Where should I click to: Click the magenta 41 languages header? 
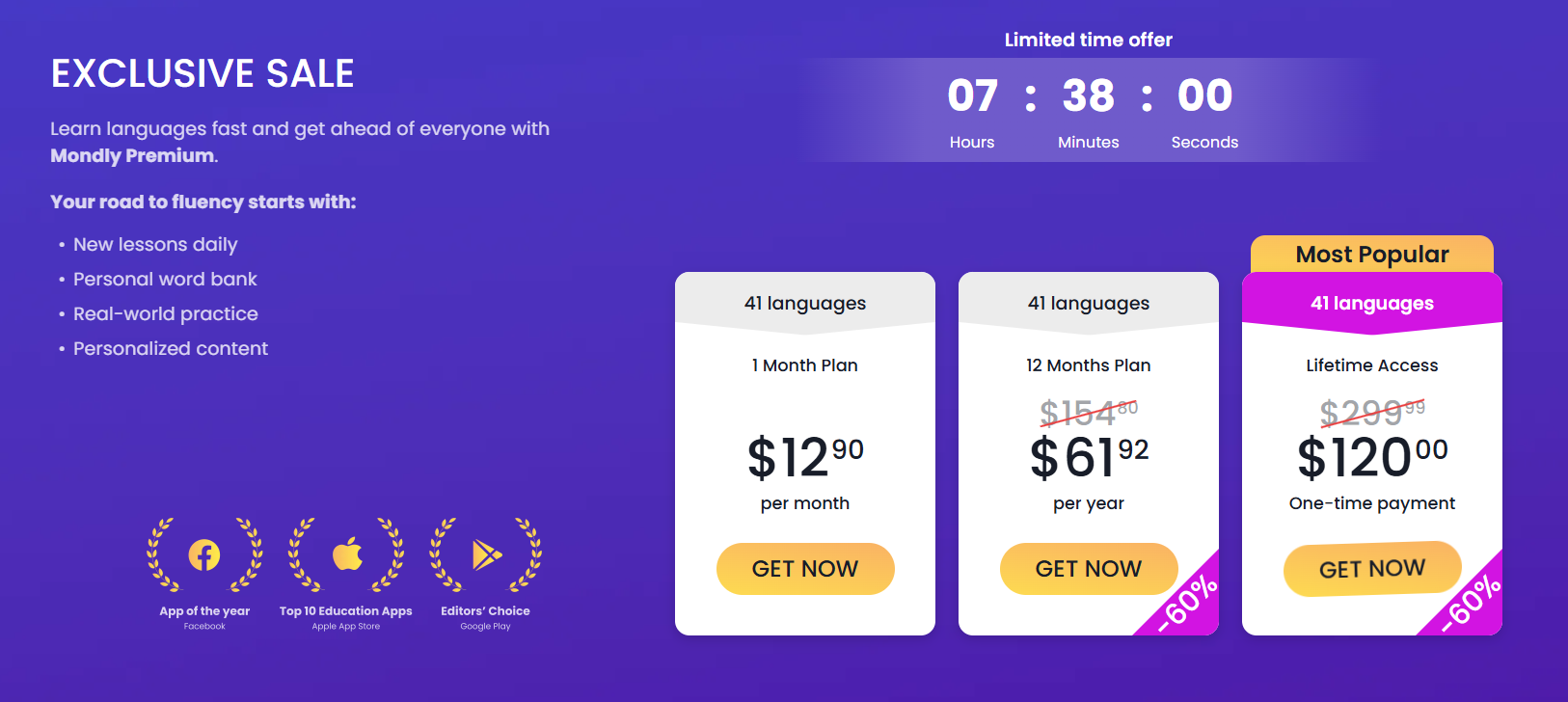coord(1372,303)
